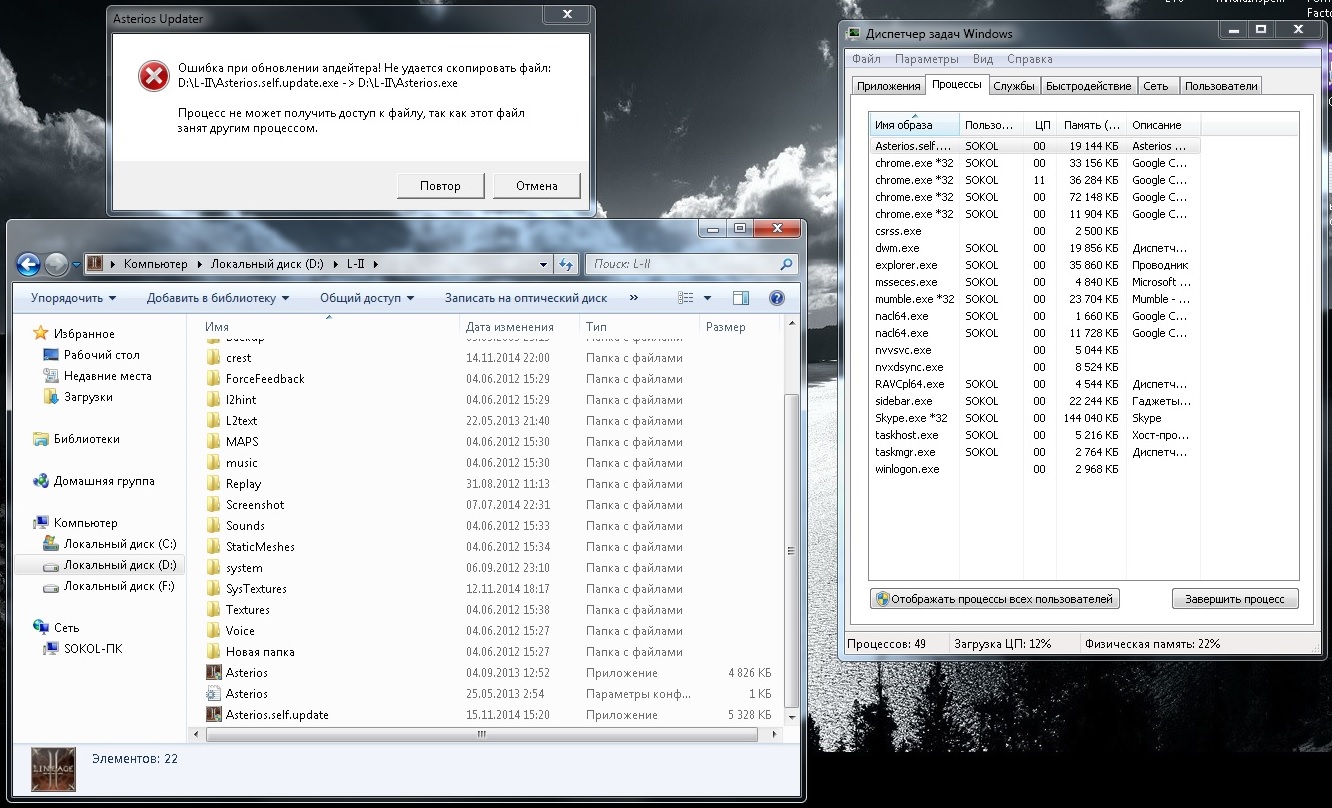This screenshot has height=808, width=1332.
Task: Select Локальный диск (C:) in sidebar
Action: click(110, 544)
